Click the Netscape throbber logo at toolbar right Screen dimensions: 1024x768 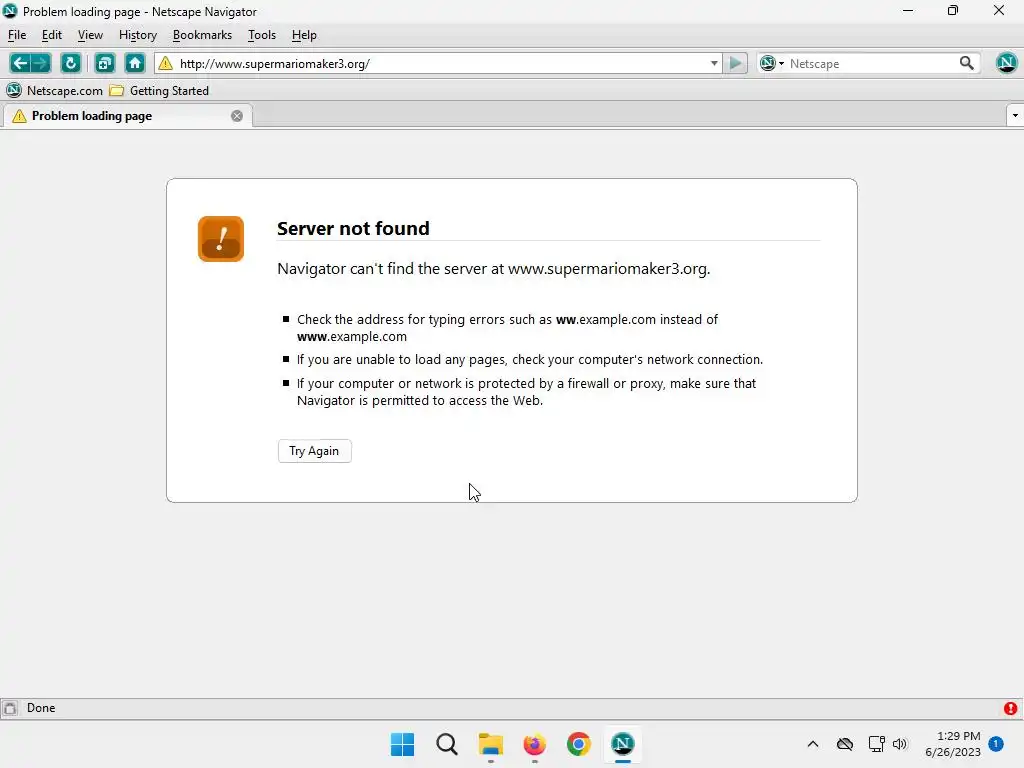point(1006,63)
